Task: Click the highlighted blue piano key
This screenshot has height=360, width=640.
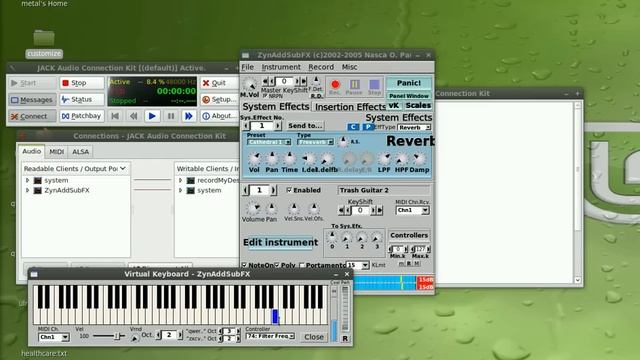Action: pos(275,316)
